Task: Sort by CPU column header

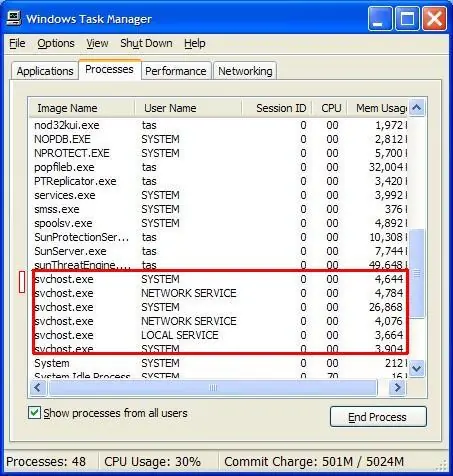Action: click(x=329, y=108)
